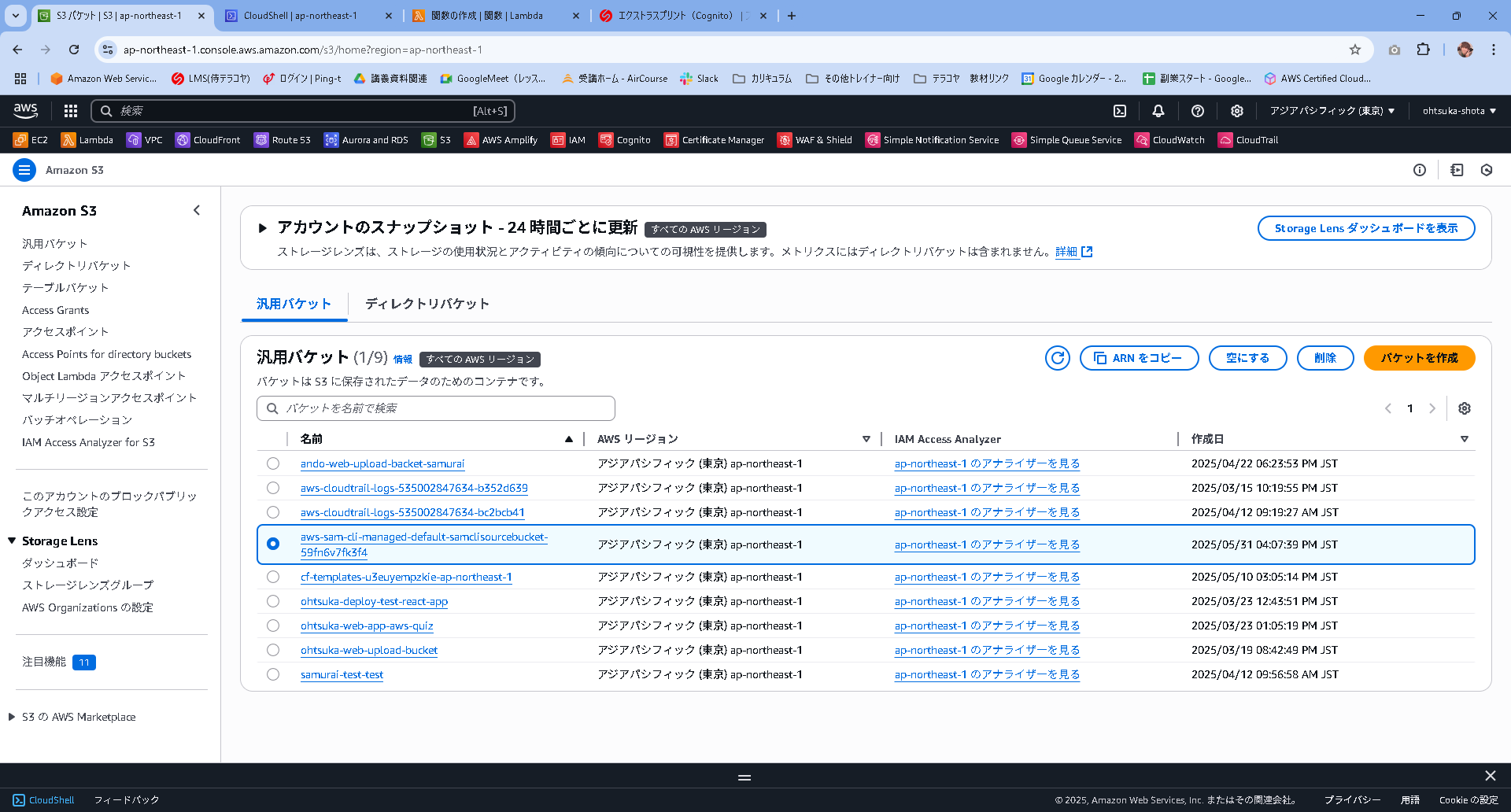Click inside the bucket name search field

(435, 408)
